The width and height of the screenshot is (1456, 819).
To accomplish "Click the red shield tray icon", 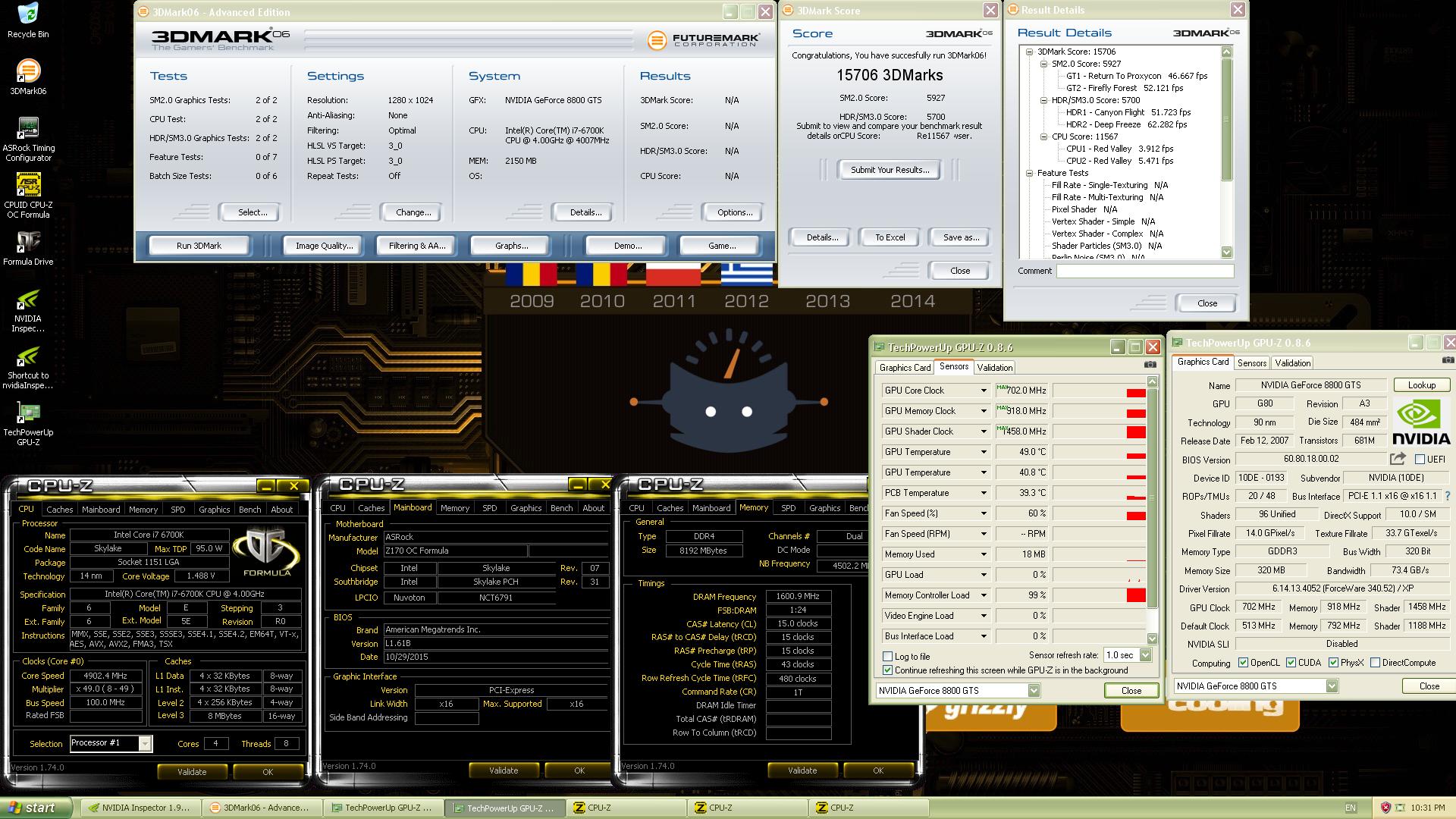I will point(1385,808).
